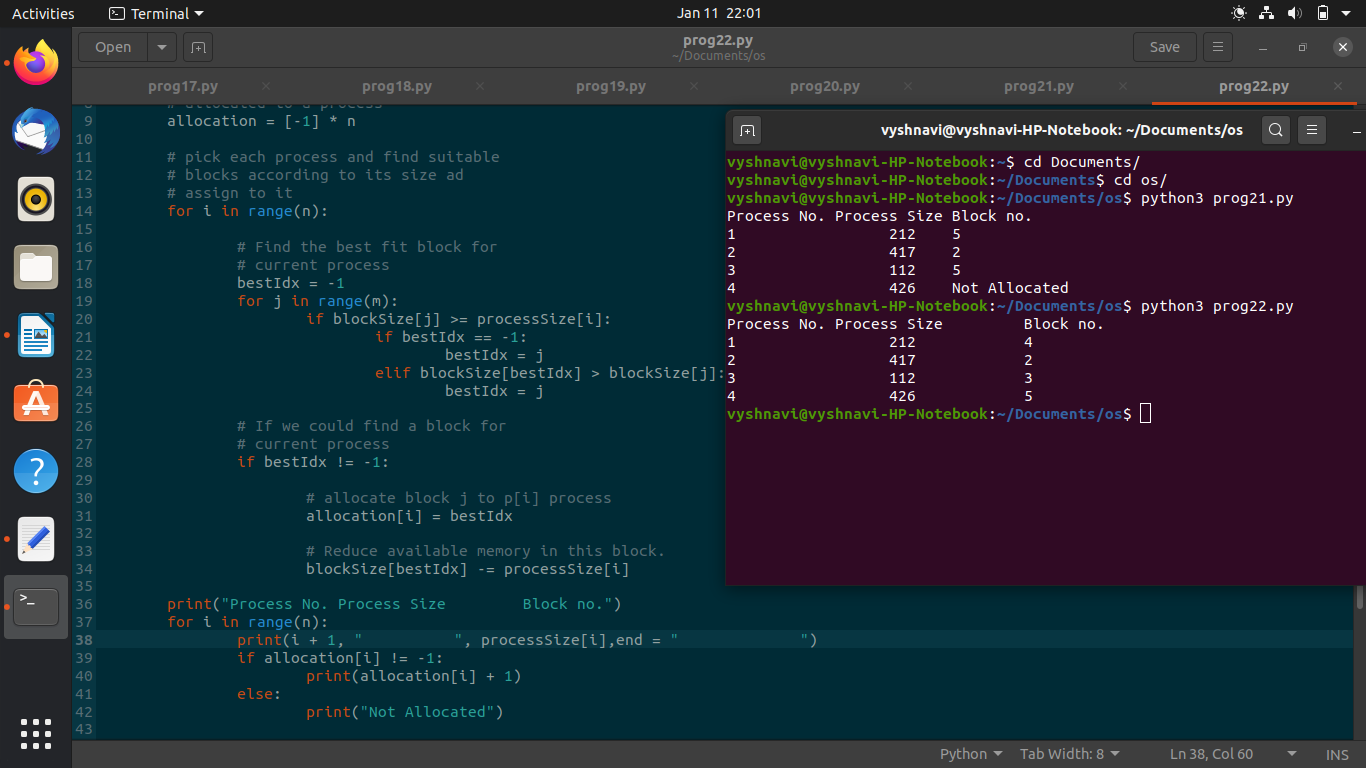This screenshot has height=768, width=1366.
Task: Click the terminal window title bar text
Action: pos(1061,130)
